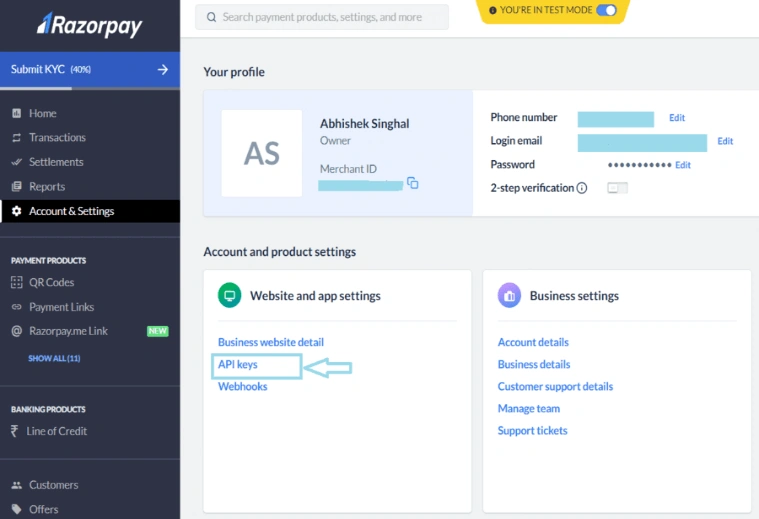Open Account details link
This screenshot has width=759, height=519.
point(533,342)
